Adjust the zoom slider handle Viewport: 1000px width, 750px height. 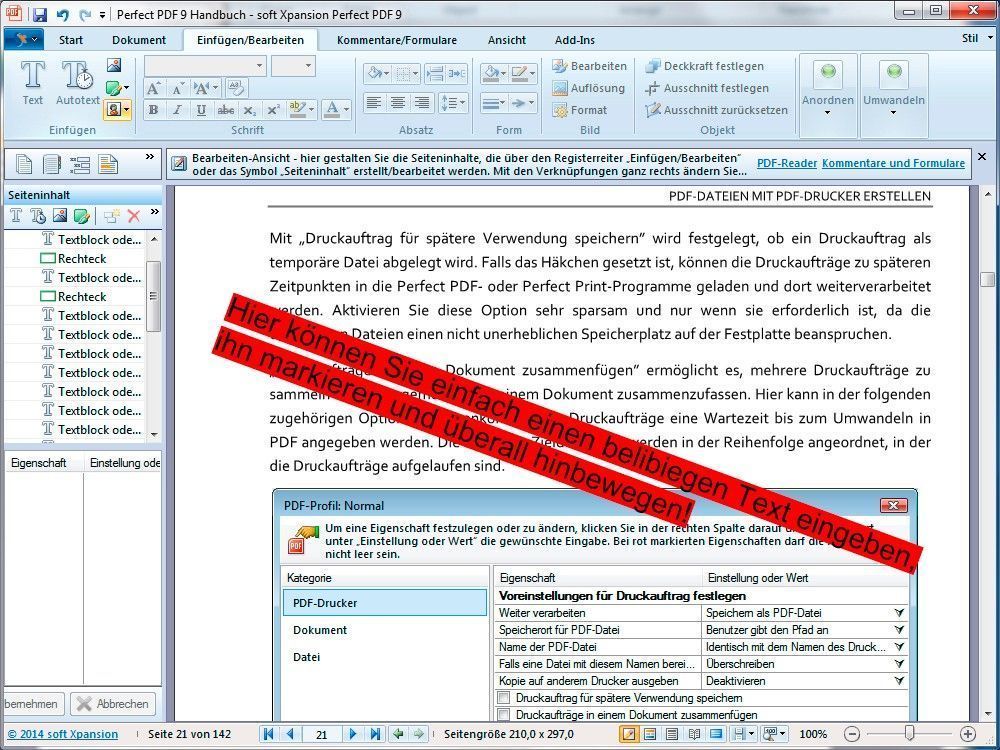(x=909, y=733)
